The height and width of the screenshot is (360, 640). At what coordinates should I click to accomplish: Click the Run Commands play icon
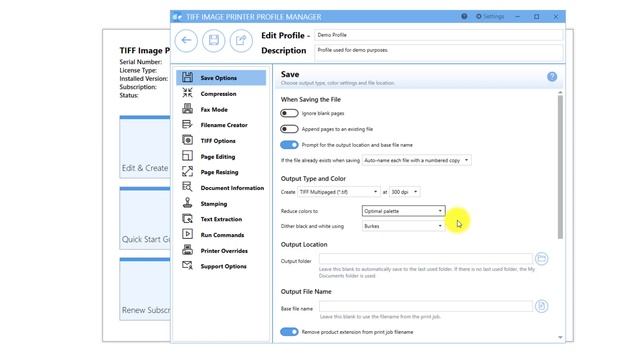[x=187, y=234]
